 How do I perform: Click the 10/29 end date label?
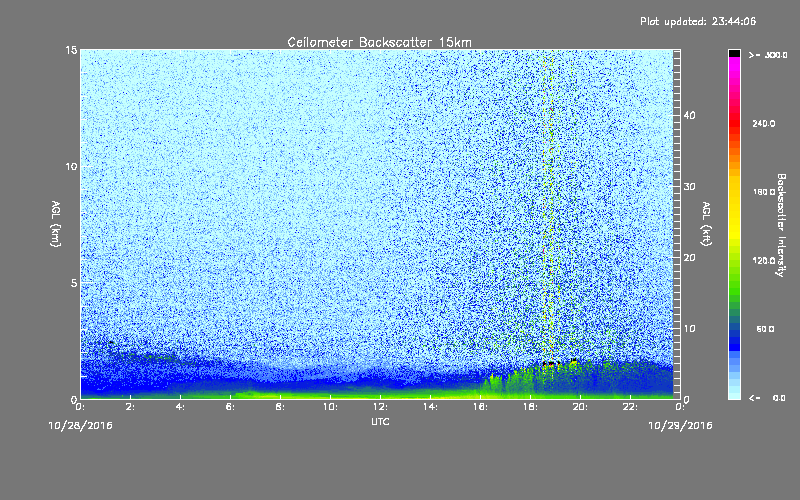click(680, 426)
